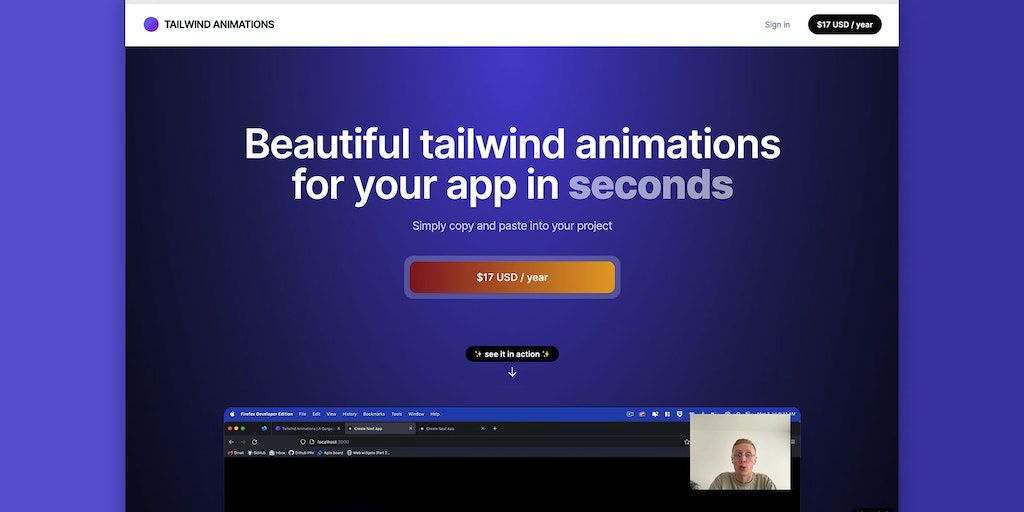
Task: Open the Edit menu in the demo video
Action: click(x=316, y=414)
